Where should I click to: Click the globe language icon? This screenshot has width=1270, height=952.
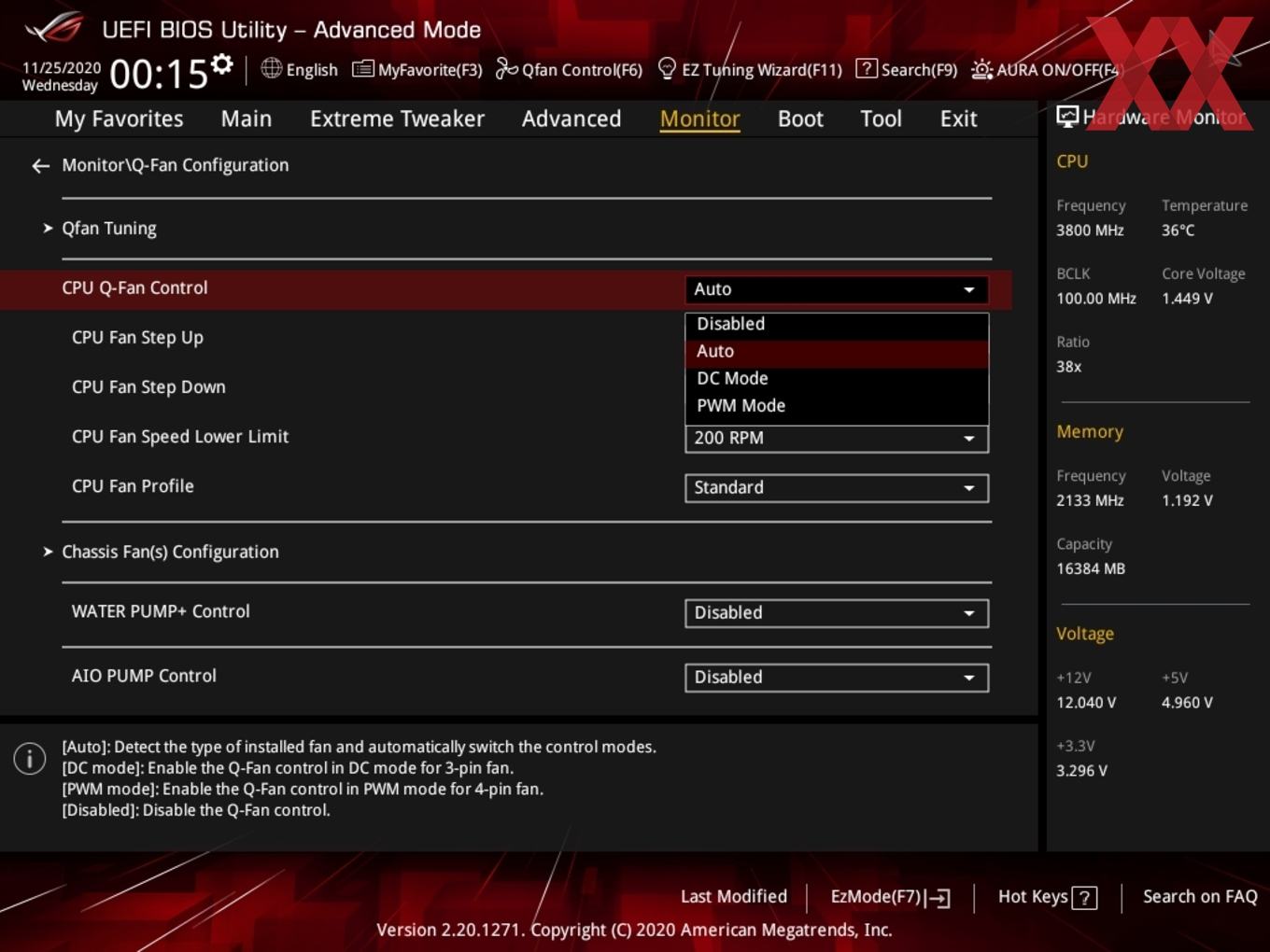pyautogui.click(x=271, y=68)
